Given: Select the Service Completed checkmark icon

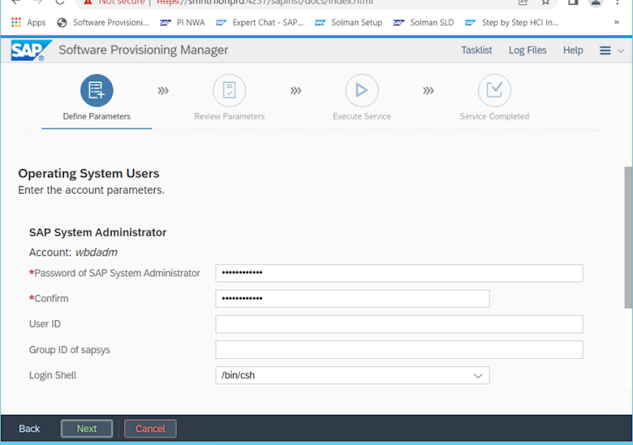Looking at the screenshot, I should (494, 90).
